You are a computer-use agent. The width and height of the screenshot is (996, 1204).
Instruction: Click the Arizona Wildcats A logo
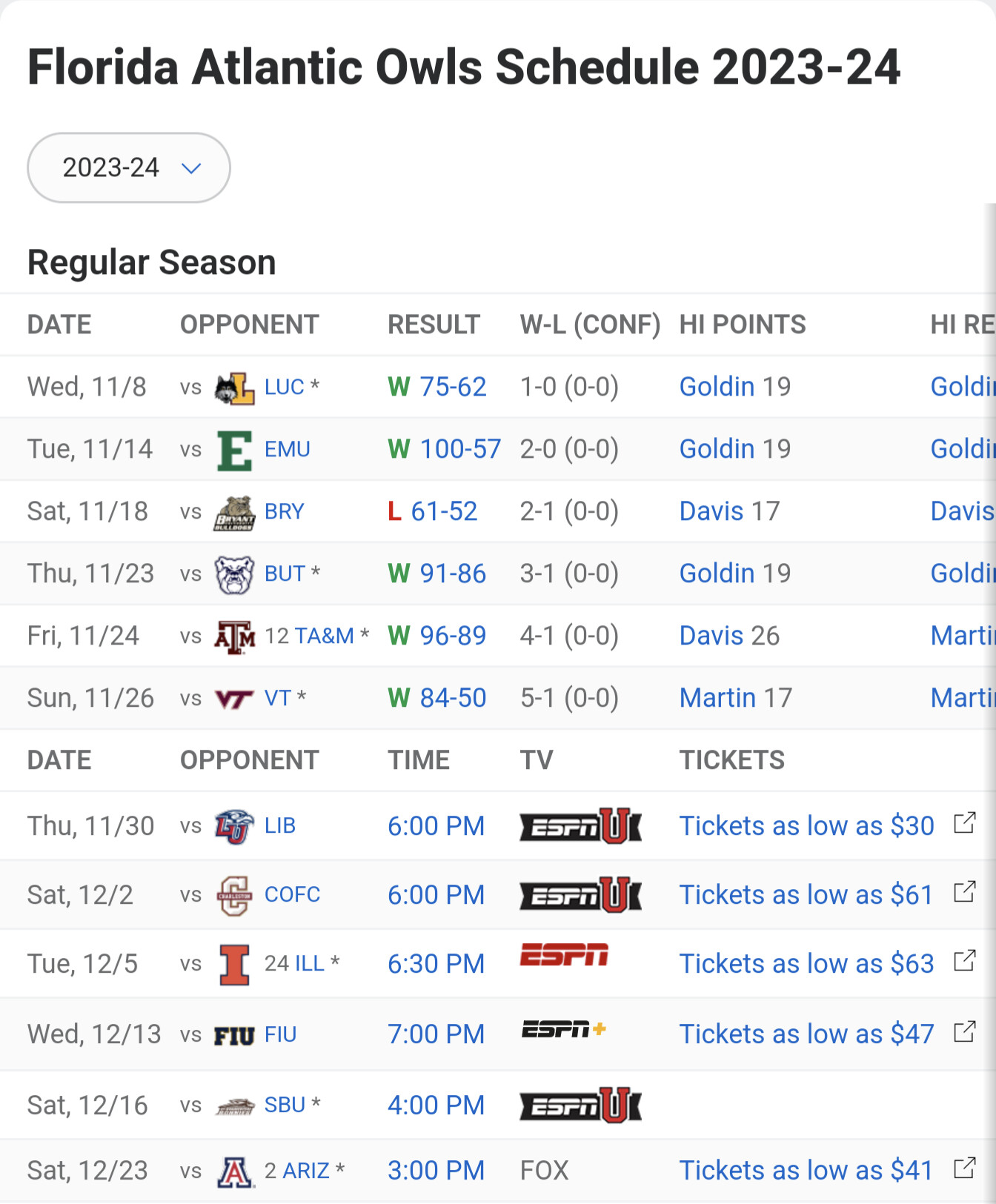[x=234, y=1171]
